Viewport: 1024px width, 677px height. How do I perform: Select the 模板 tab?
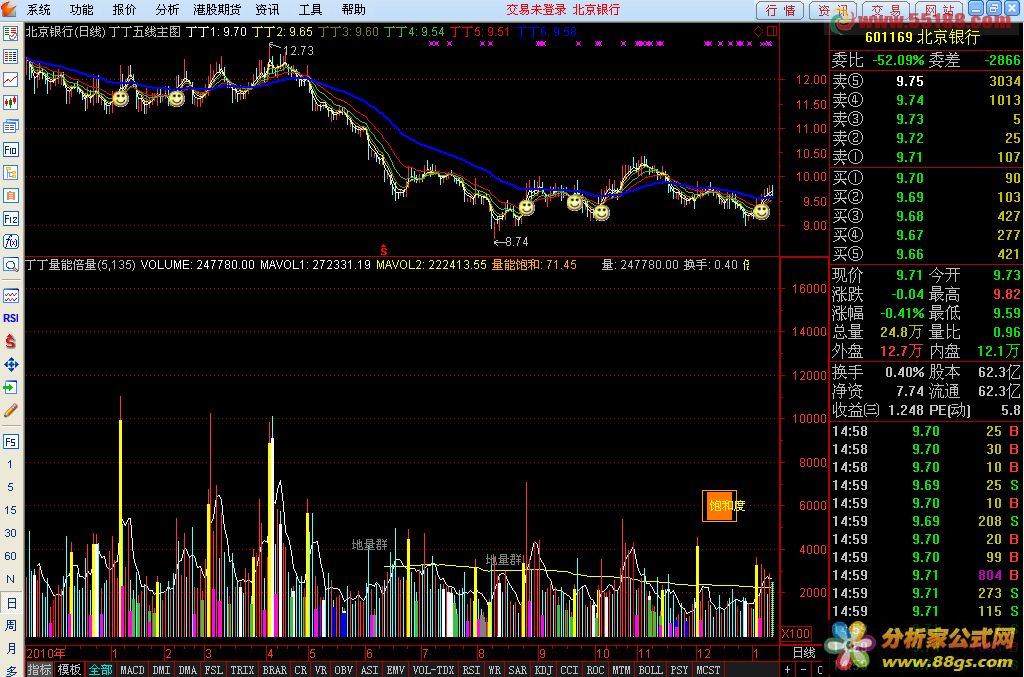(x=69, y=670)
